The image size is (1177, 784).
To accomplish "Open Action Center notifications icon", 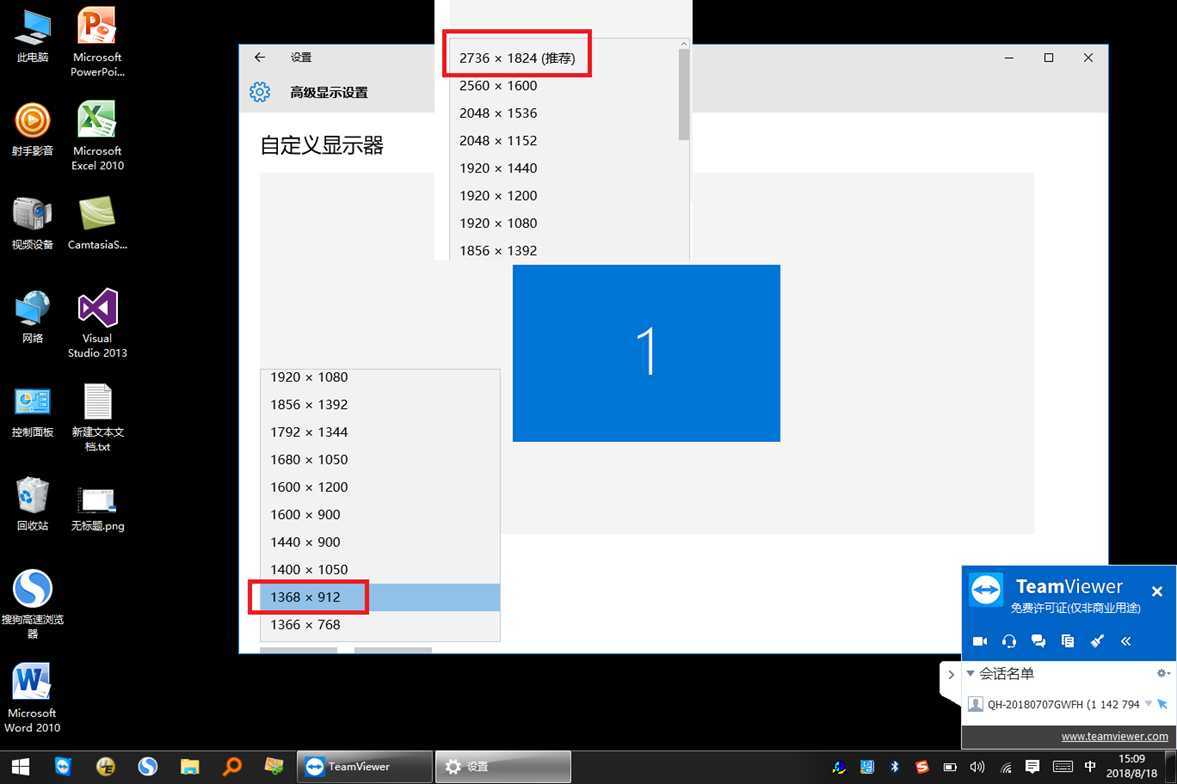I will click(1033, 767).
